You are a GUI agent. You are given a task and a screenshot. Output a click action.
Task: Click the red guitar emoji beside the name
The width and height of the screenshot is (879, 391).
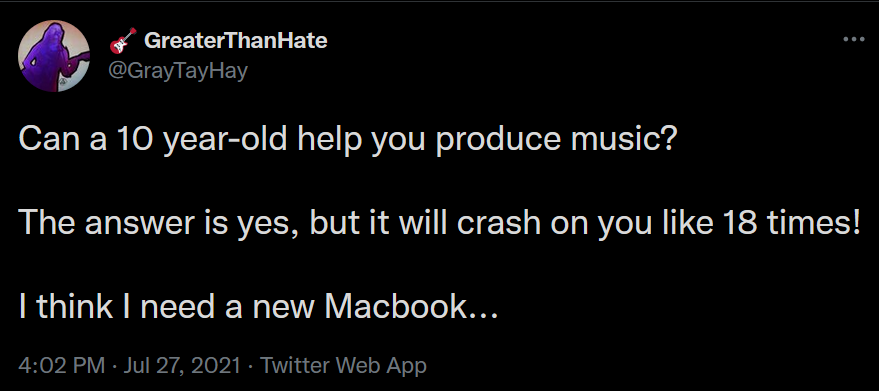123,40
